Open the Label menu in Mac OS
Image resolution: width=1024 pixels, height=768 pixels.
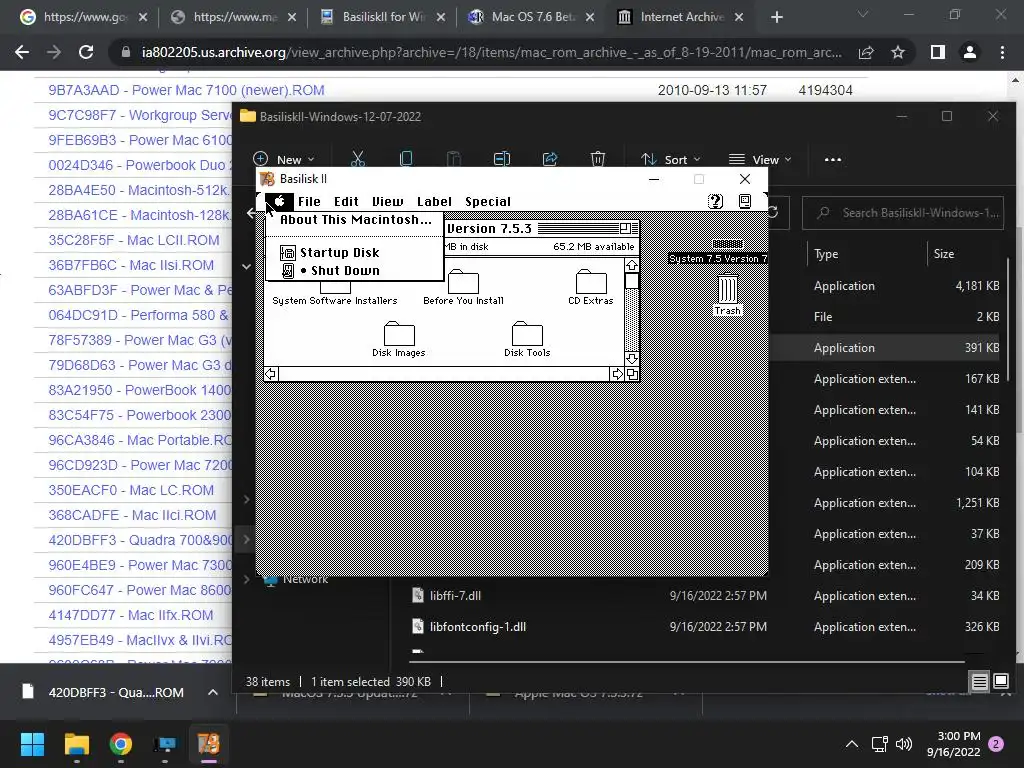coord(434,202)
